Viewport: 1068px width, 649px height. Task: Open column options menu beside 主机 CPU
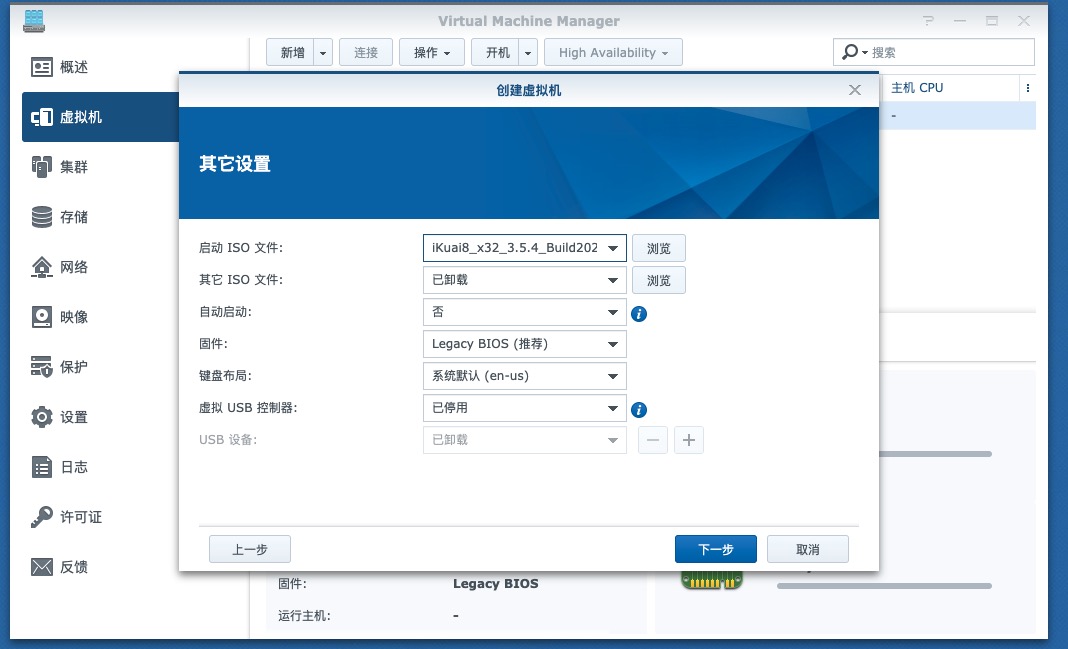[1027, 88]
